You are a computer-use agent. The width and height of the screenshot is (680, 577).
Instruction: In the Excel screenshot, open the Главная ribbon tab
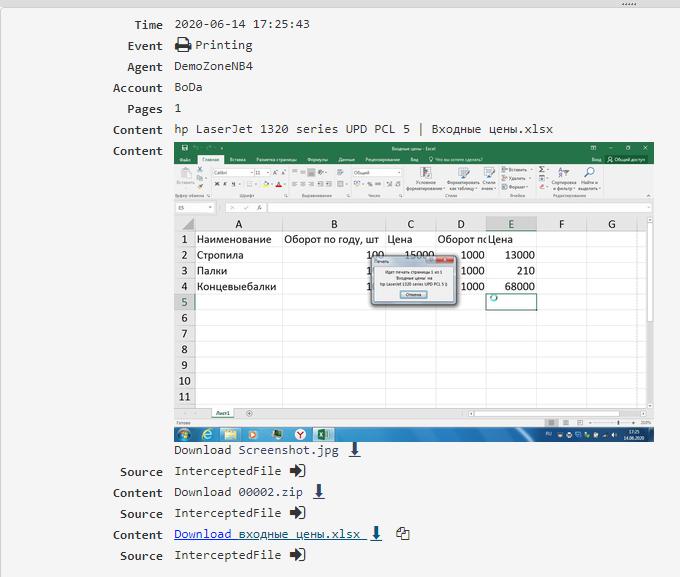(210, 159)
